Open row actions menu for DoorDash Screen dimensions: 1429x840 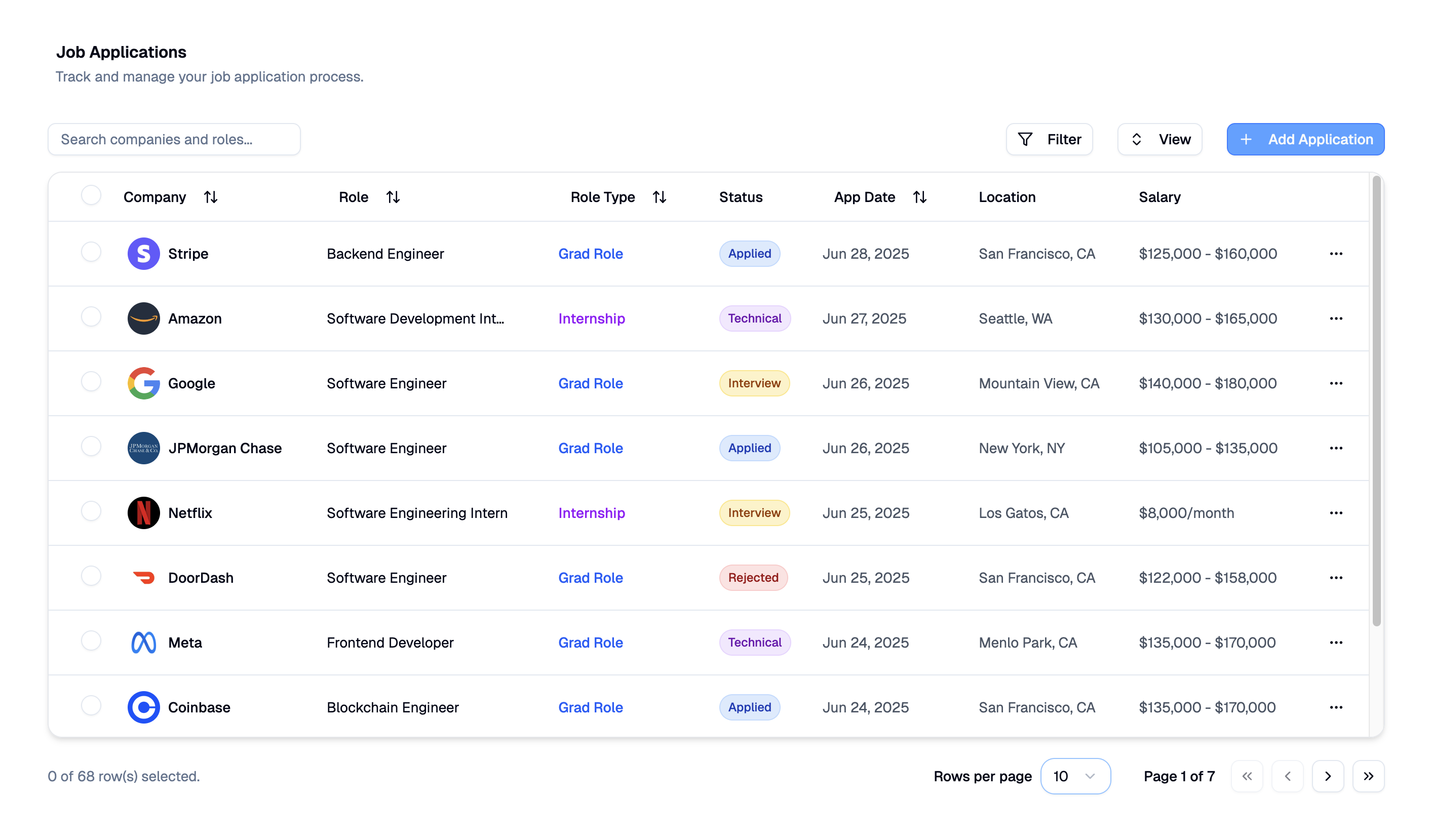(1336, 578)
